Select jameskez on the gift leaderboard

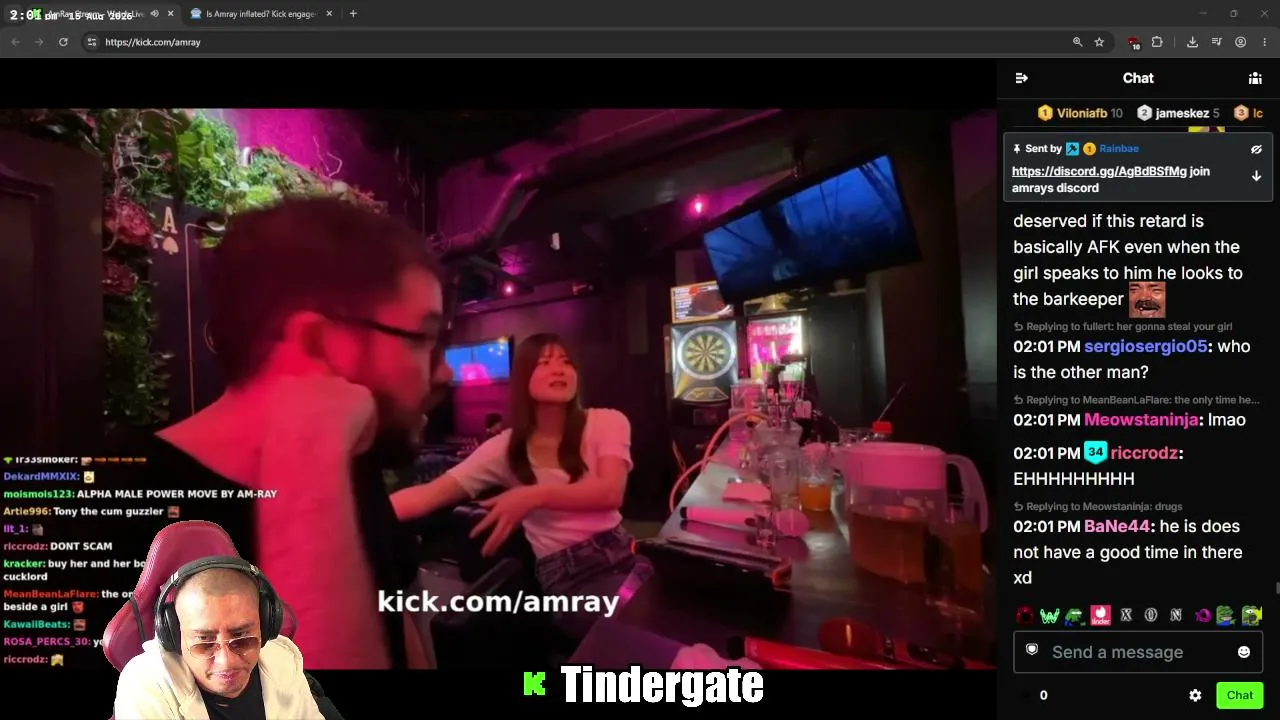point(1178,113)
